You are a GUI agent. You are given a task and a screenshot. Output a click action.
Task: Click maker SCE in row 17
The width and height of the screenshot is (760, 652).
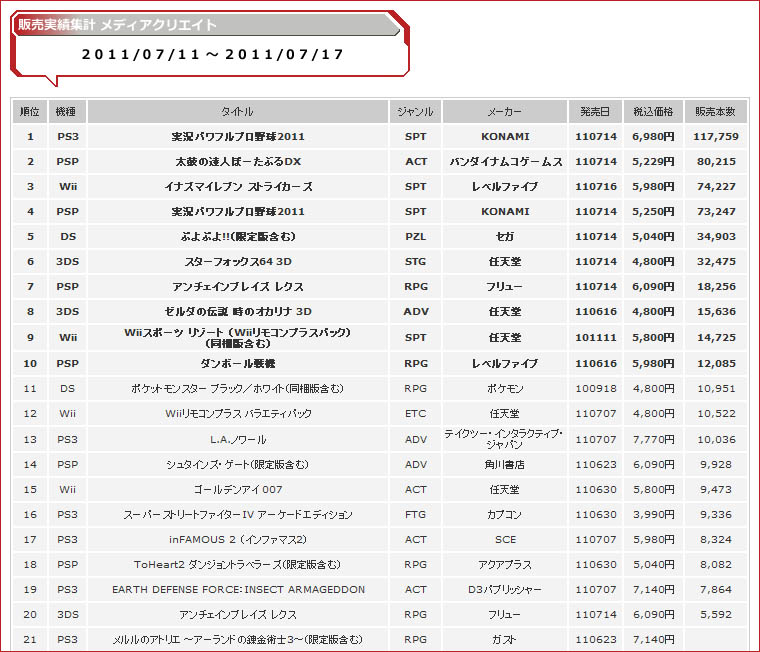click(505, 540)
